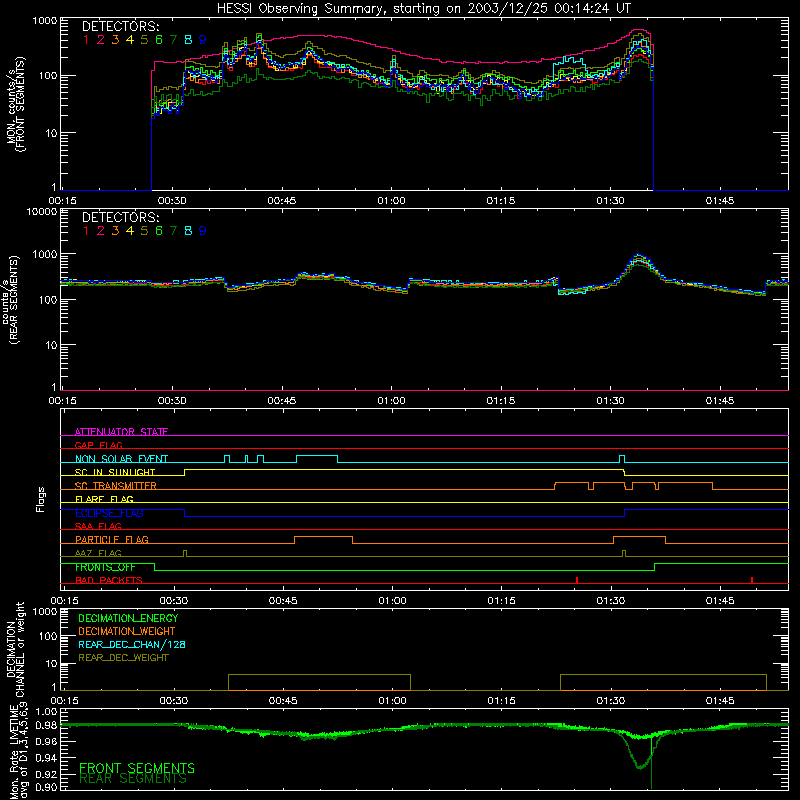Click the AAZ_FLAG pulse near 00:32
The height and width of the screenshot is (800, 800).
(x=185, y=554)
